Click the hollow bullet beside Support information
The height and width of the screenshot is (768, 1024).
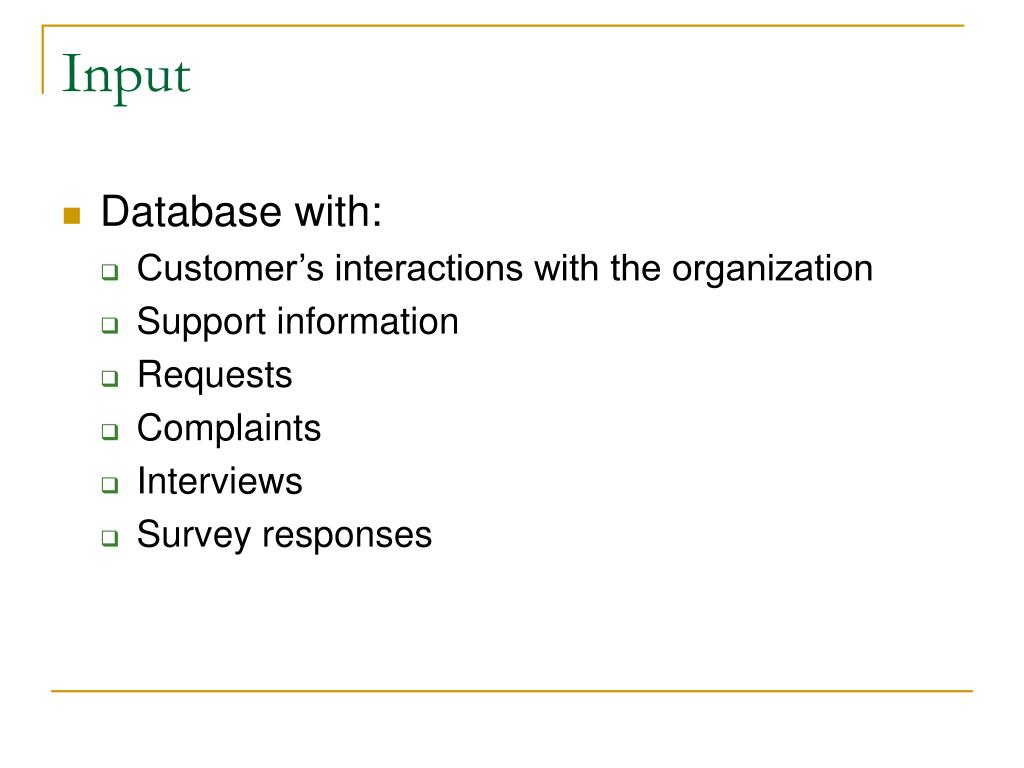(110, 325)
